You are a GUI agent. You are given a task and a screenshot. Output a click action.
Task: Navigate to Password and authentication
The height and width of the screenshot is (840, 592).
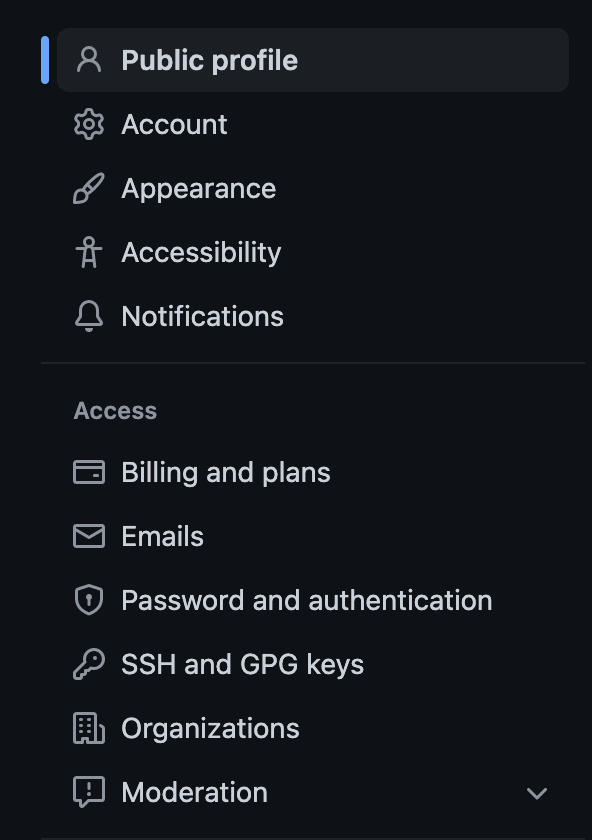(x=306, y=600)
